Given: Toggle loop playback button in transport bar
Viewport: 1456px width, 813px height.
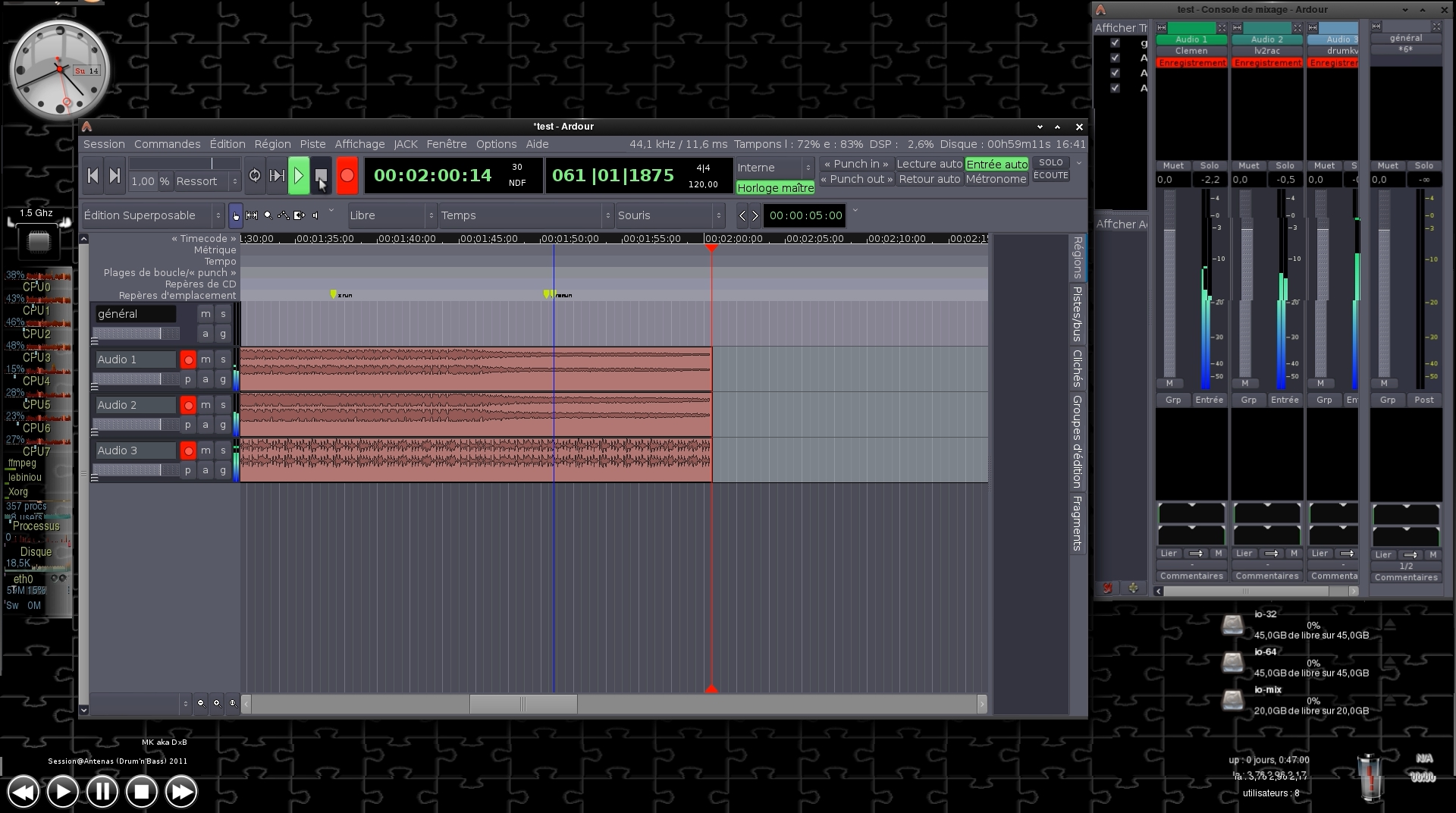Looking at the screenshot, I should [x=255, y=176].
